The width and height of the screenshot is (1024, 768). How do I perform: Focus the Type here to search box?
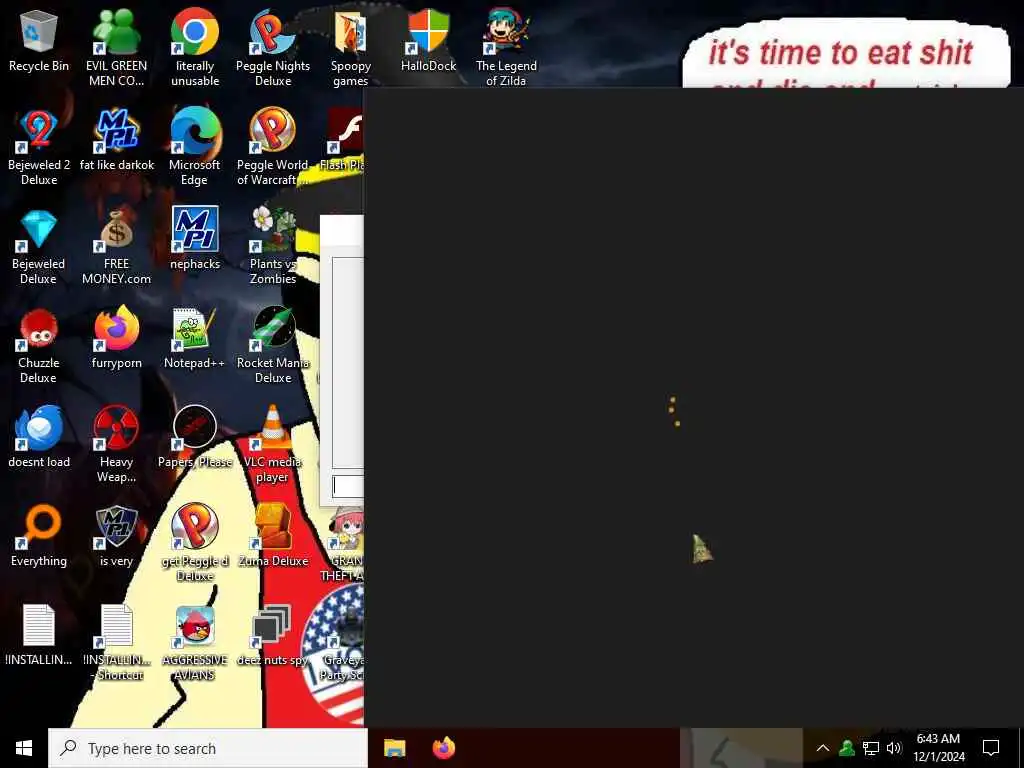pyautogui.click(x=208, y=748)
